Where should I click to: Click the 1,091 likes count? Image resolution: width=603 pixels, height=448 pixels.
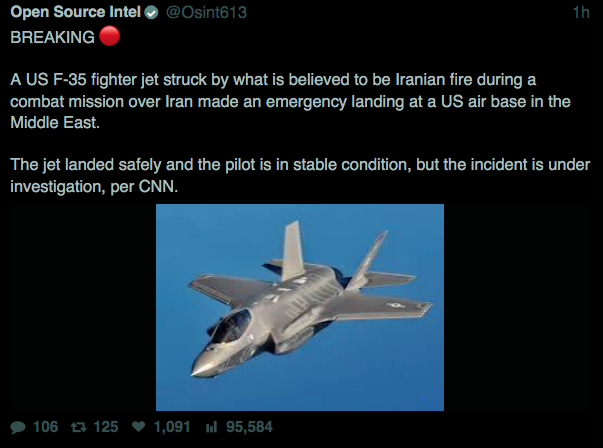(171, 427)
